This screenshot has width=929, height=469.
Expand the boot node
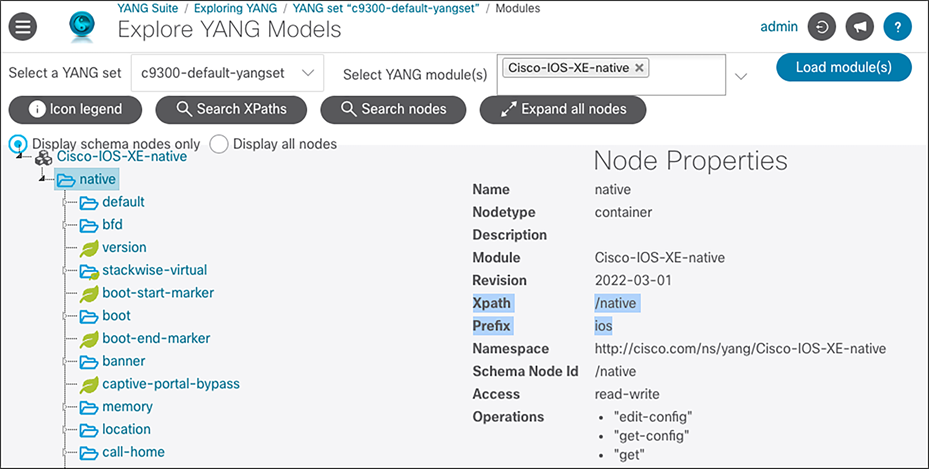tap(65, 316)
